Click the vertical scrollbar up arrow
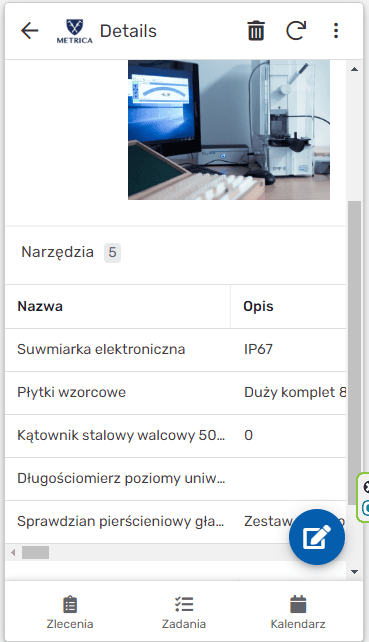This screenshot has width=369, height=642. [355, 69]
